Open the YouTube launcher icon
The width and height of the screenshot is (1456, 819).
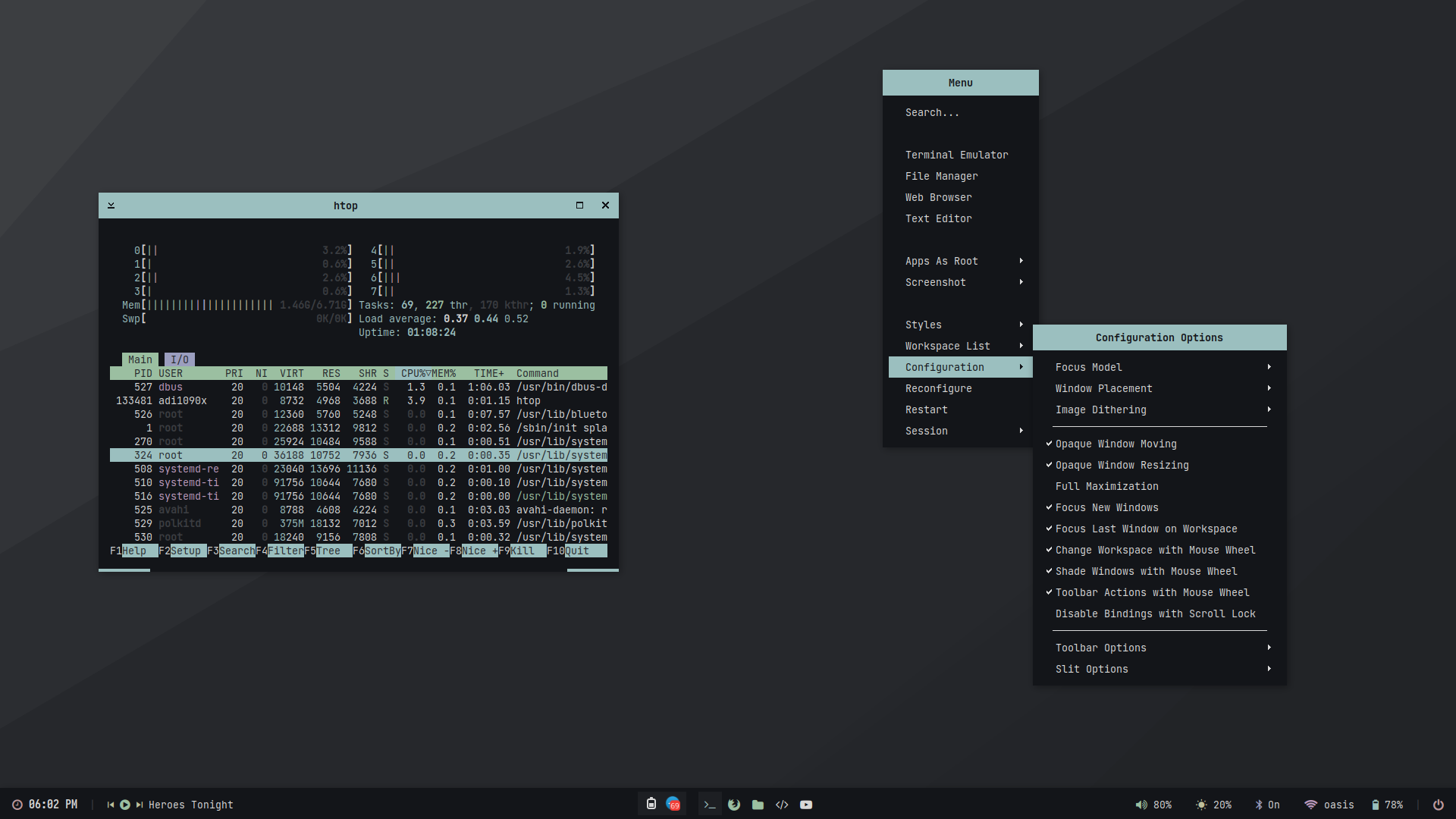[x=806, y=805]
